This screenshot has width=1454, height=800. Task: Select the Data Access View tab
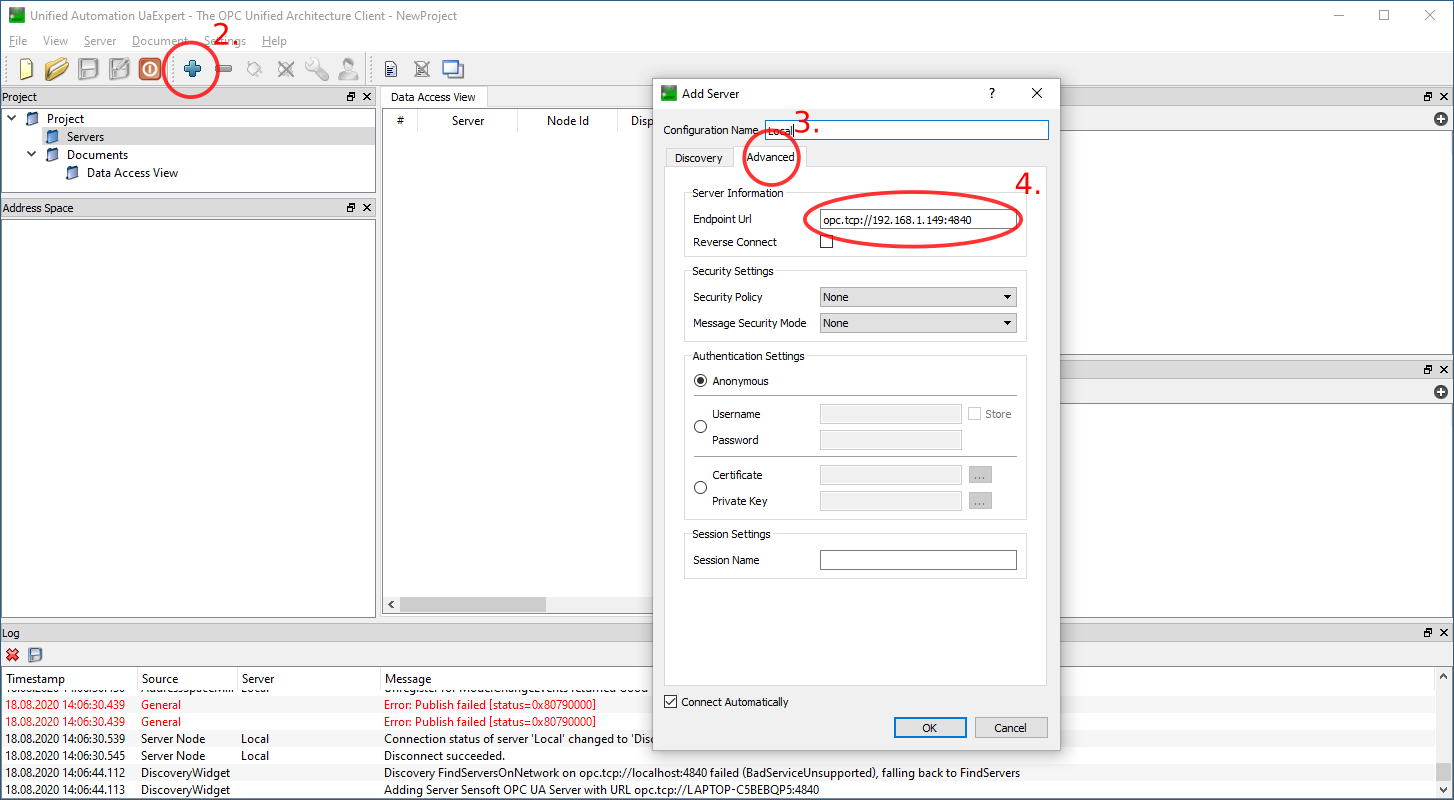point(433,97)
